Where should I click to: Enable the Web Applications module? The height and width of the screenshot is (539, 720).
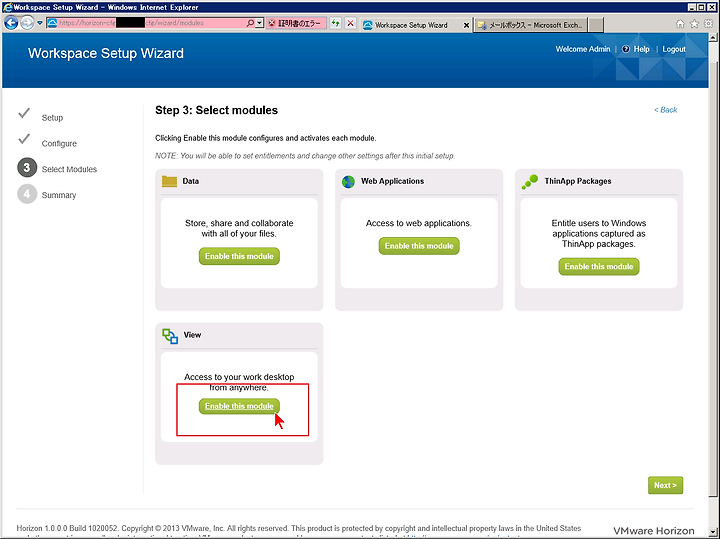pyautogui.click(x=419, y=246)
